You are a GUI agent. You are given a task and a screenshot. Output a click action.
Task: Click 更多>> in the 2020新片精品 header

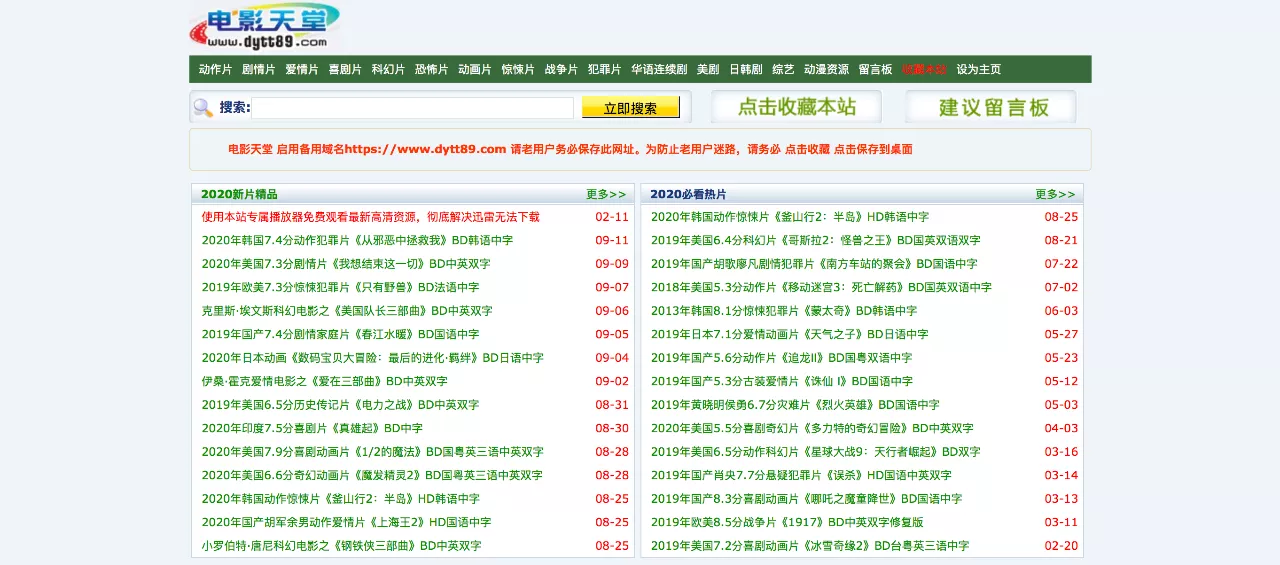(x=606, y=194)
